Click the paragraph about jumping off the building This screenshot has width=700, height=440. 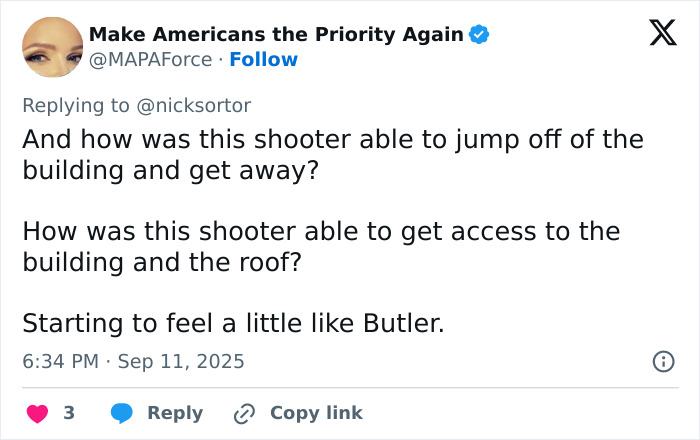332,154
